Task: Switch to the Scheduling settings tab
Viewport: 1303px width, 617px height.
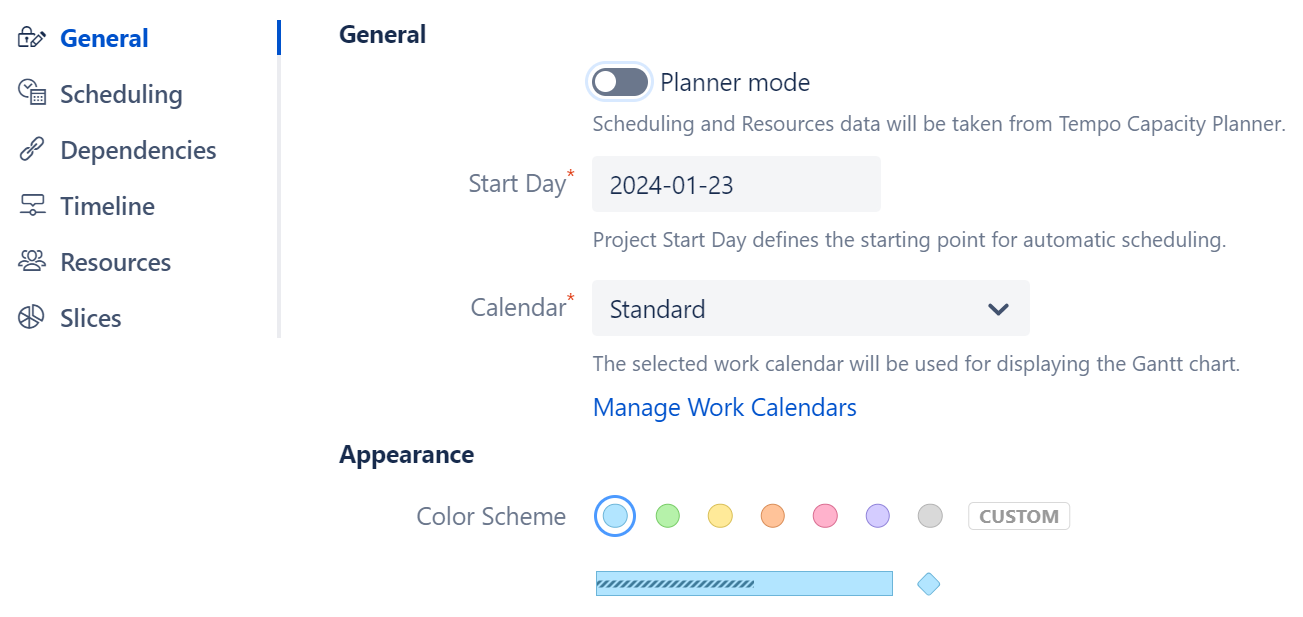Action: [122, 92]
